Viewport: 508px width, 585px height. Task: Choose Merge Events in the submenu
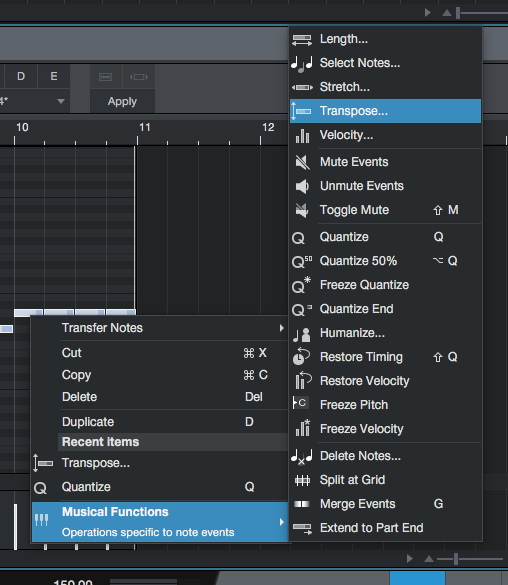click(x=385, y=504)
